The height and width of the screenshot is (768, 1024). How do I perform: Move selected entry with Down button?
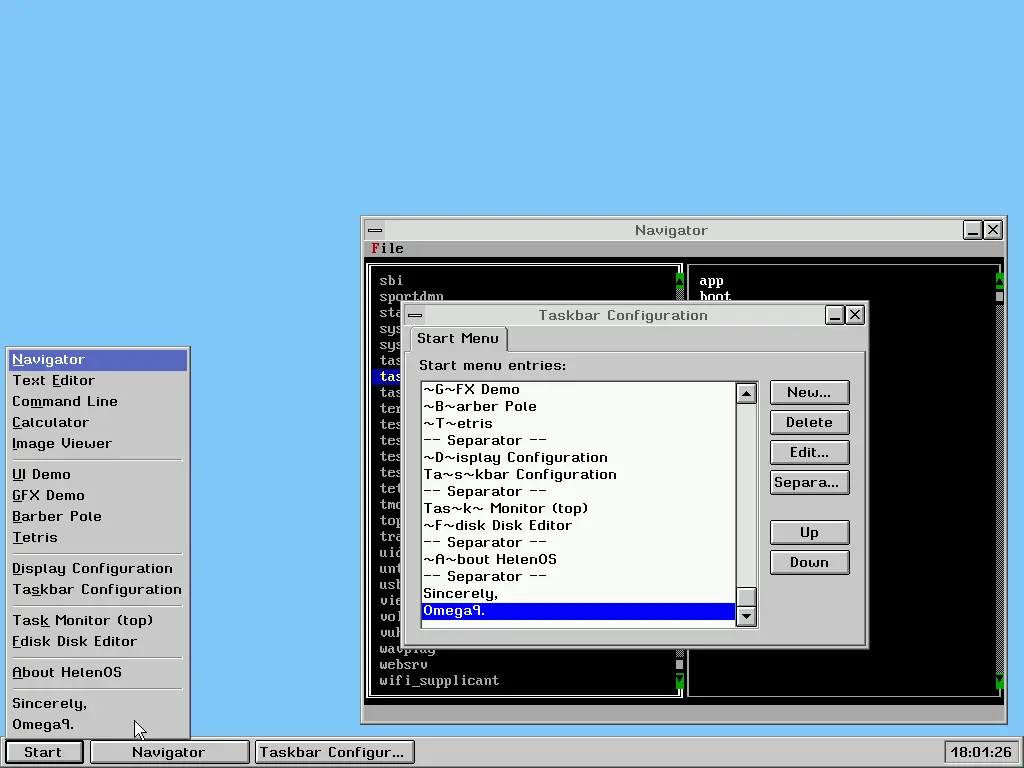click(x=809, y=562)
